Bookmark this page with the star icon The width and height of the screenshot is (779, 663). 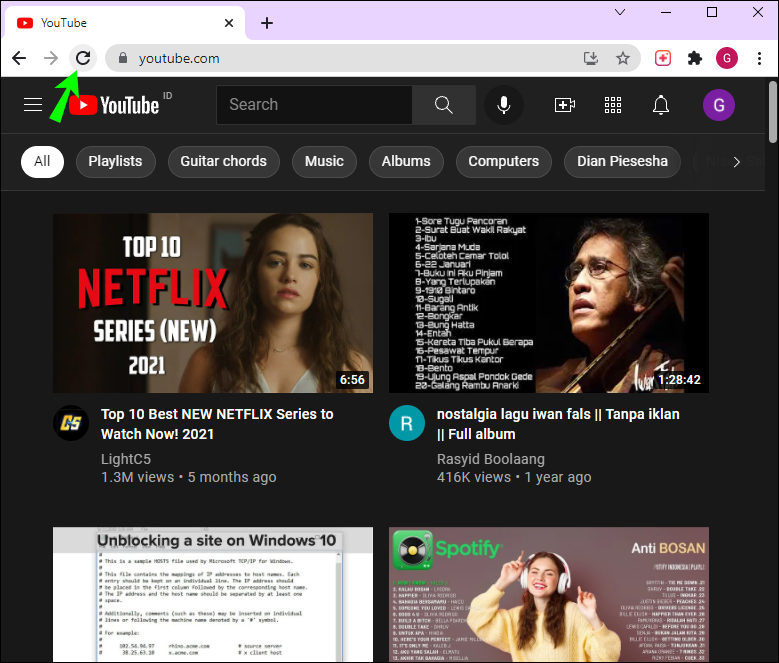point(623,58)
